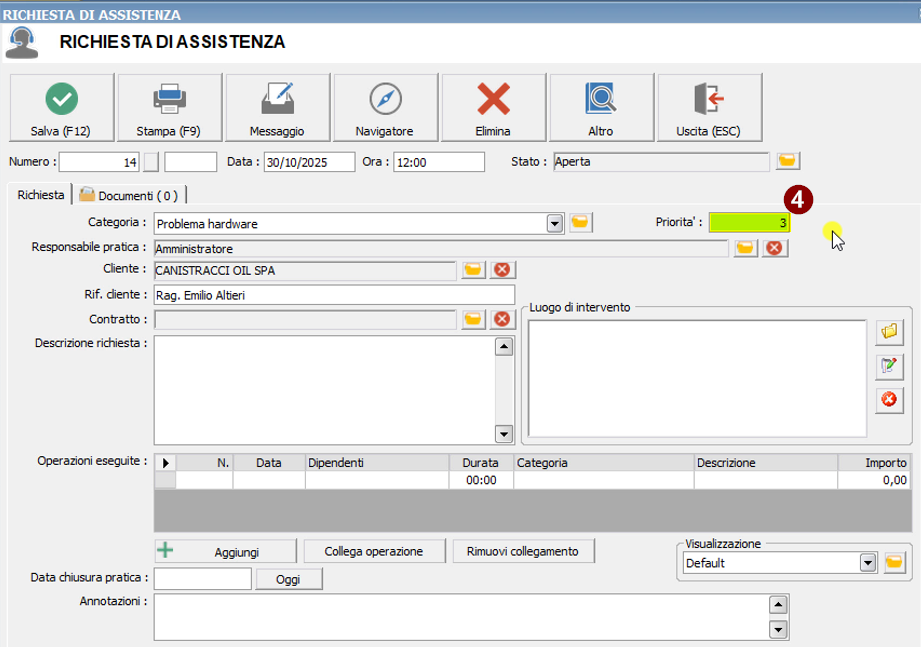
Task: Launch the Navigatore compass button
Action: (385, 108)
